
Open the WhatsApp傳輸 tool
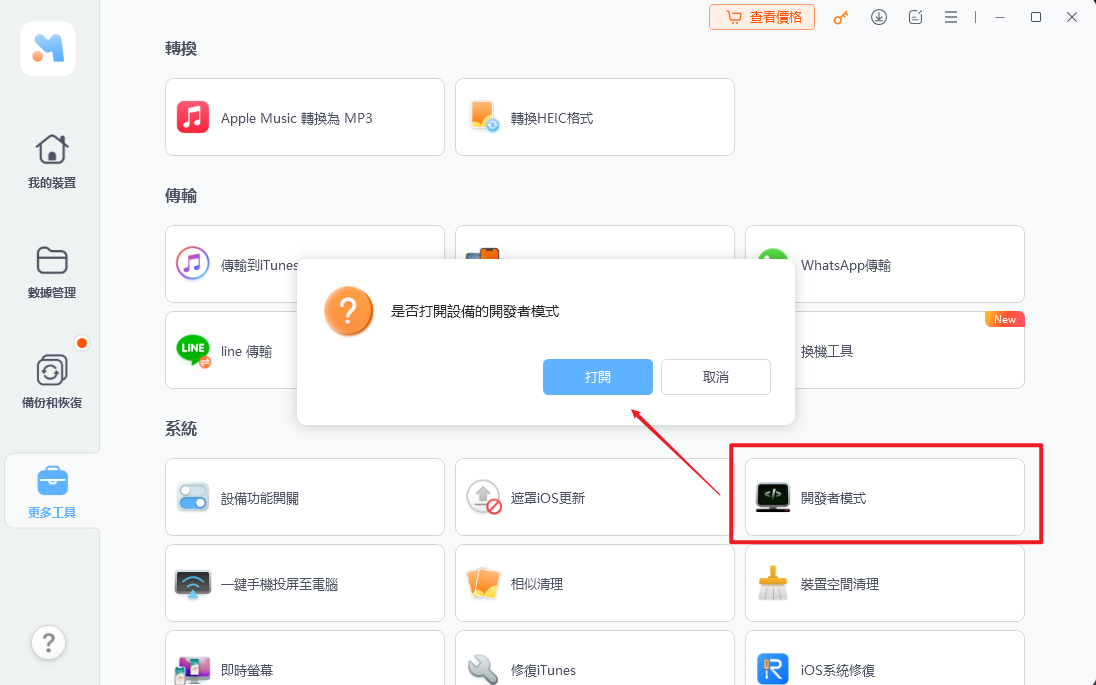885,264
